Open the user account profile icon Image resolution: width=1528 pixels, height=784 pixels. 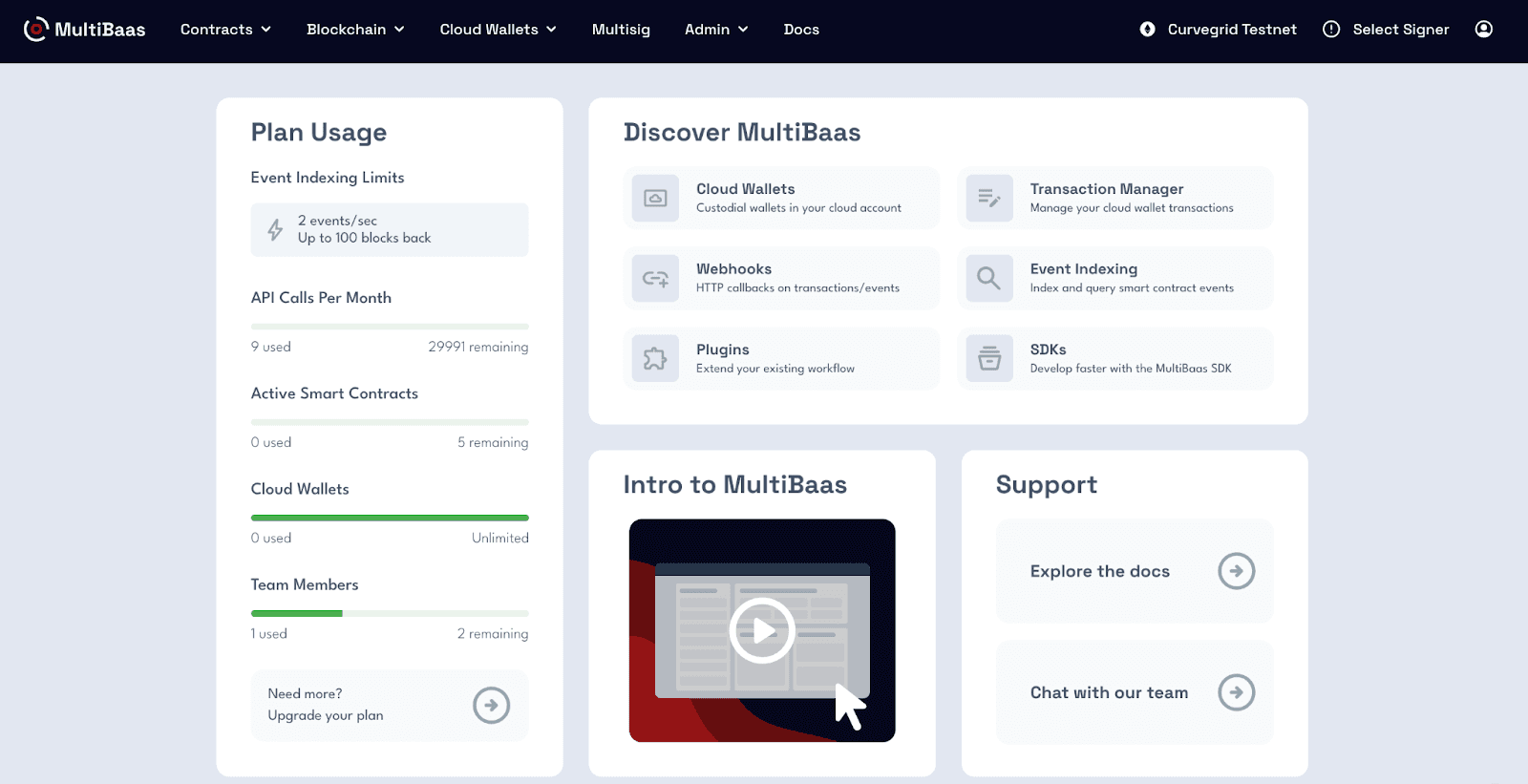1483,30
